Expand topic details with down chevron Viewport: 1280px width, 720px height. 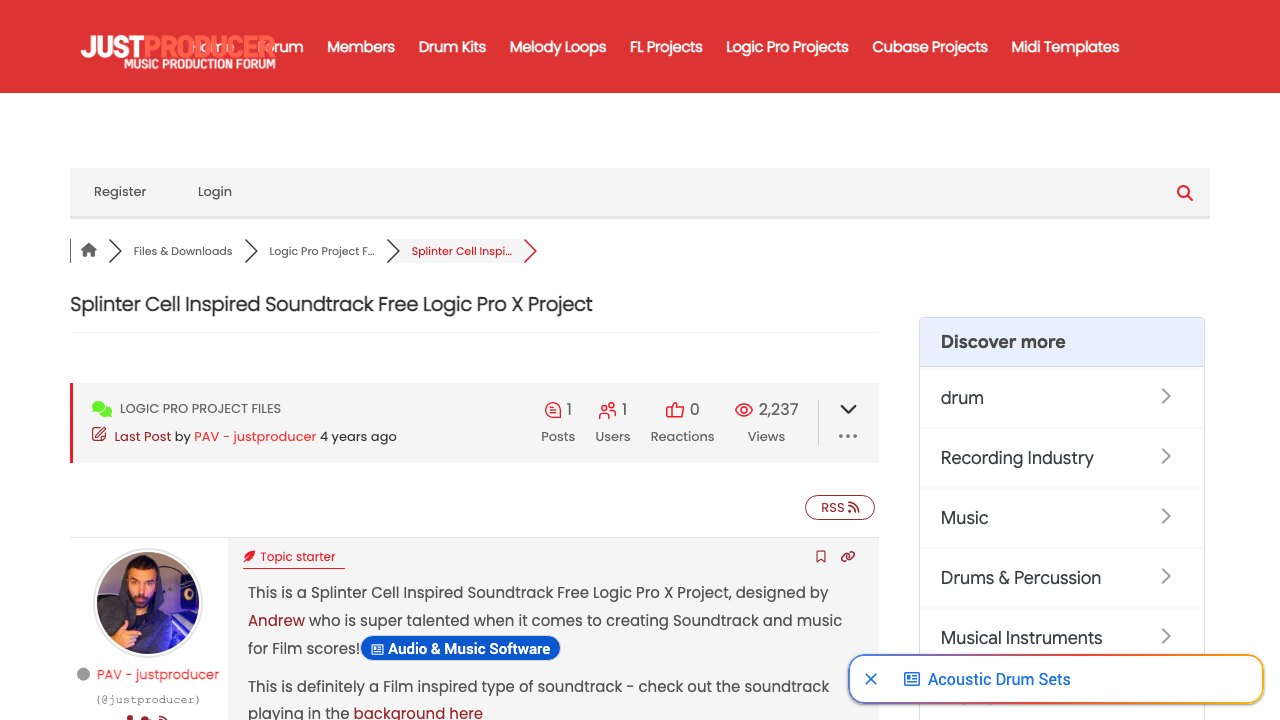tap(848, 409)
